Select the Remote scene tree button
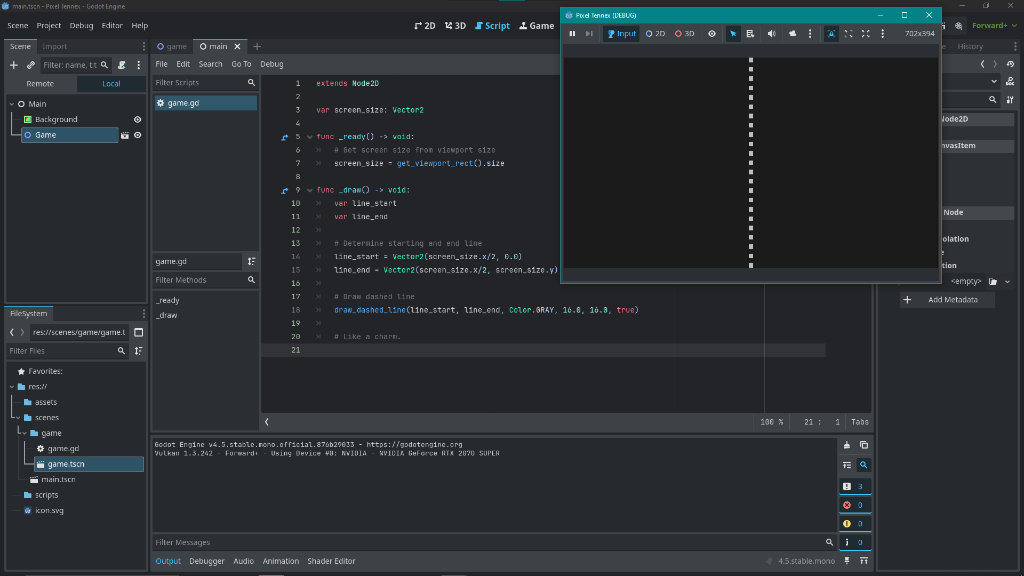 click(x=40, y=84)
